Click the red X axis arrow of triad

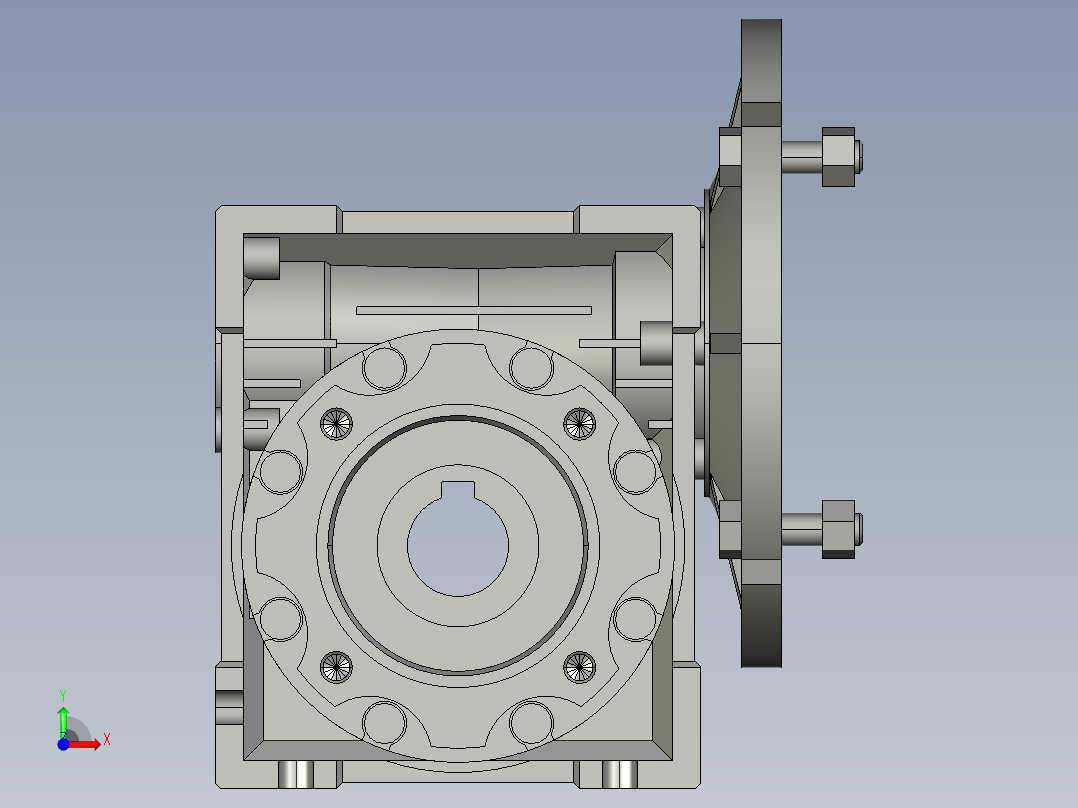tap(90, 743)
